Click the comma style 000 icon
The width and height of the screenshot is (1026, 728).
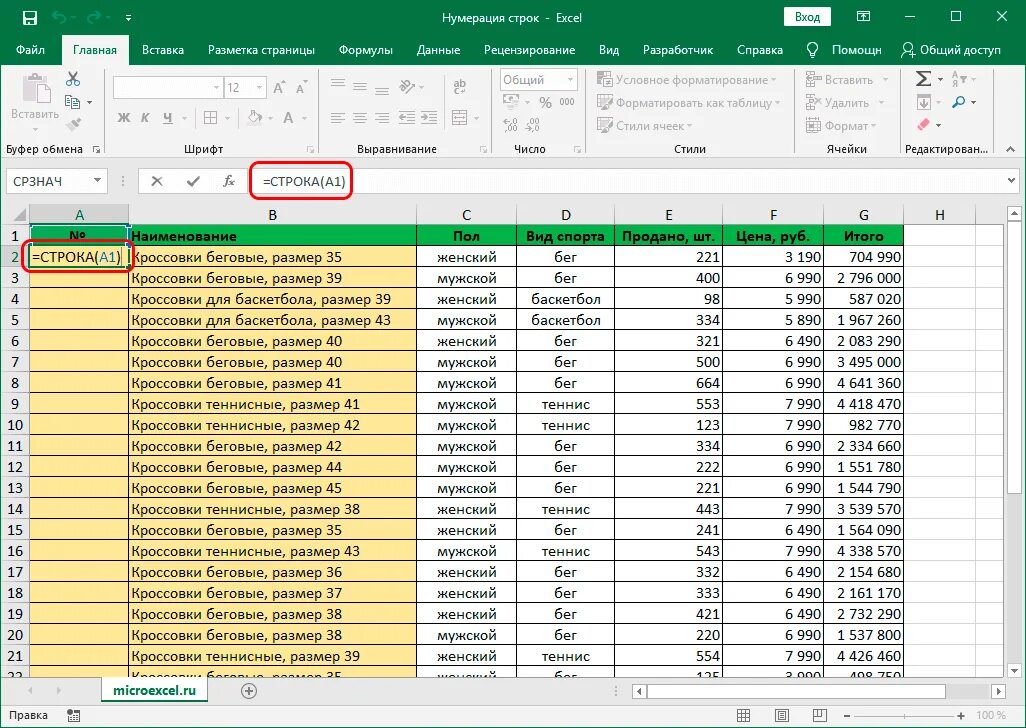567,102
